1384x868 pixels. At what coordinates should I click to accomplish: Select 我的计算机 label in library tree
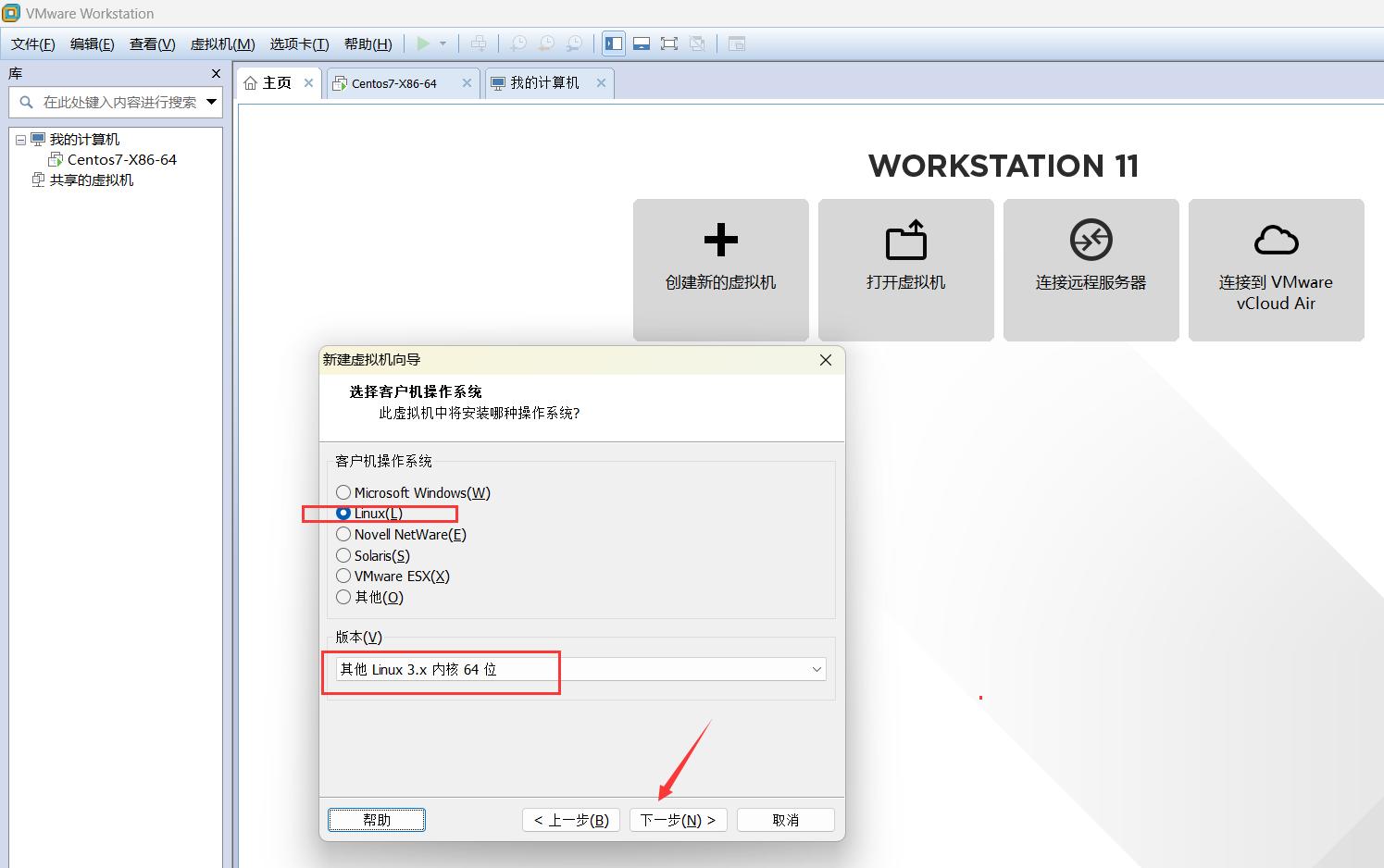[84, 139]
